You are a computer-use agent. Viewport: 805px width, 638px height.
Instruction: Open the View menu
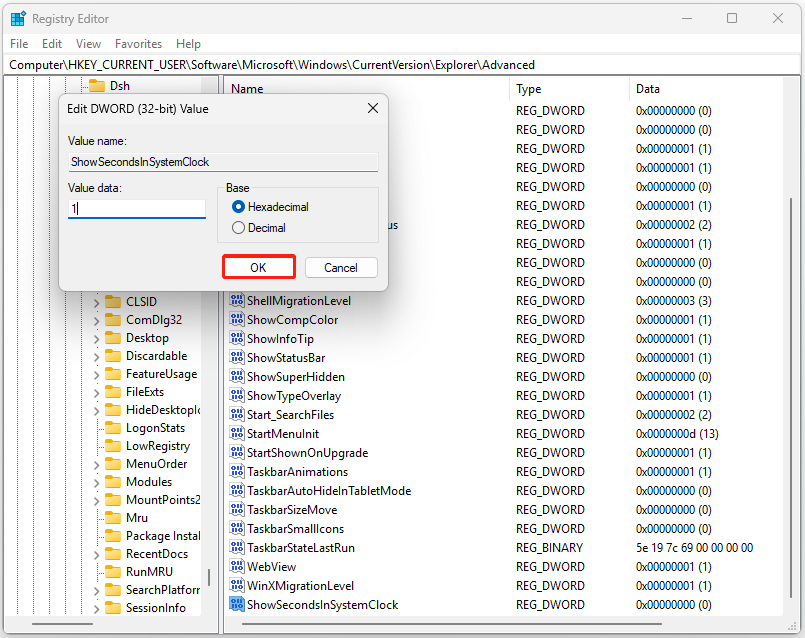point(88,43)
